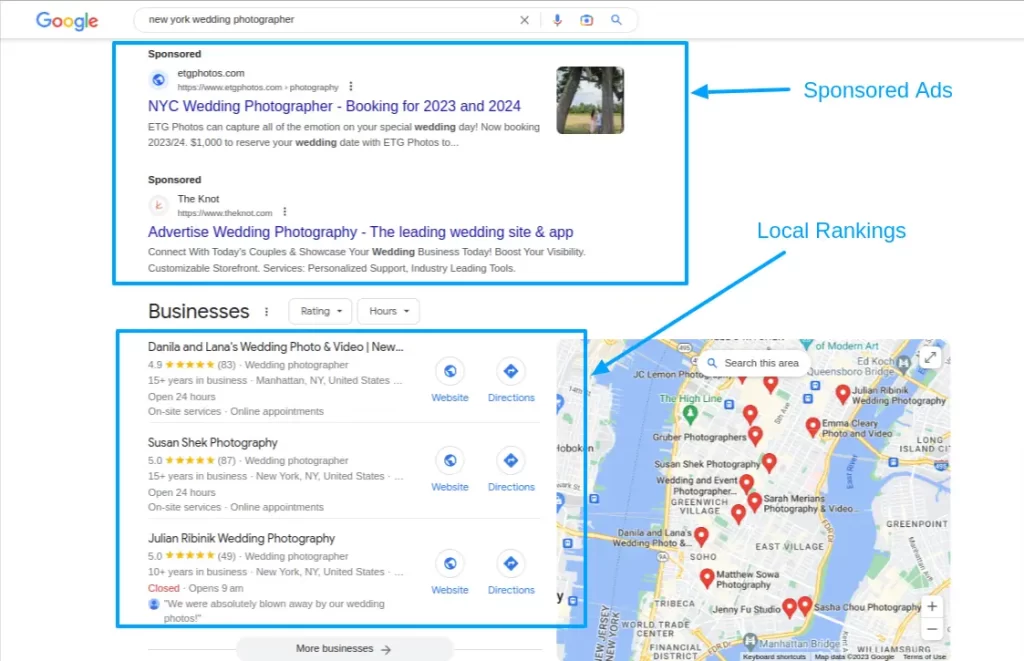Click the Website label under Susan Shek's globe
1024x661 pixels.
click(x=450, y=487)
